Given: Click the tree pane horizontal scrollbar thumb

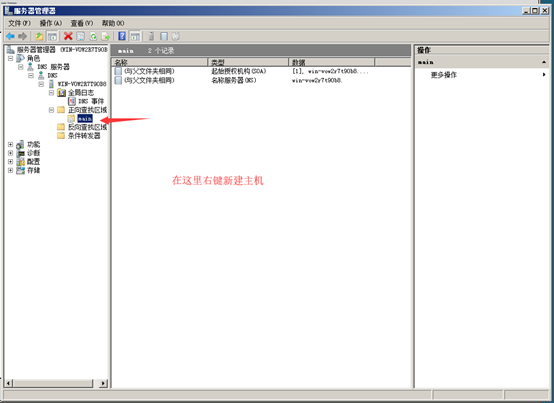Looking at the screenshot, I should (x=53, y=383).
